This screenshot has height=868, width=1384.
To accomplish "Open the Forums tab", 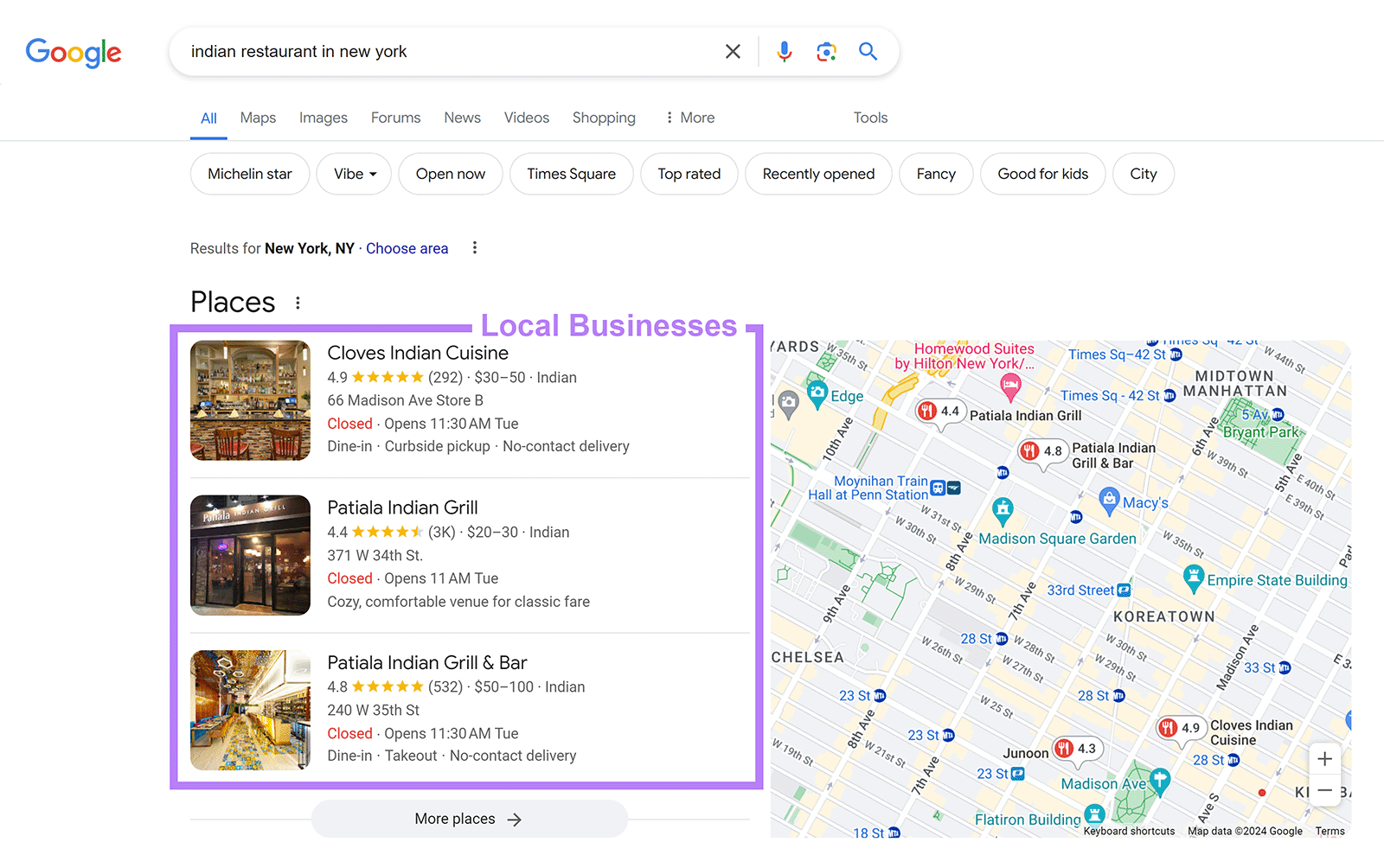I will [395, 118].
